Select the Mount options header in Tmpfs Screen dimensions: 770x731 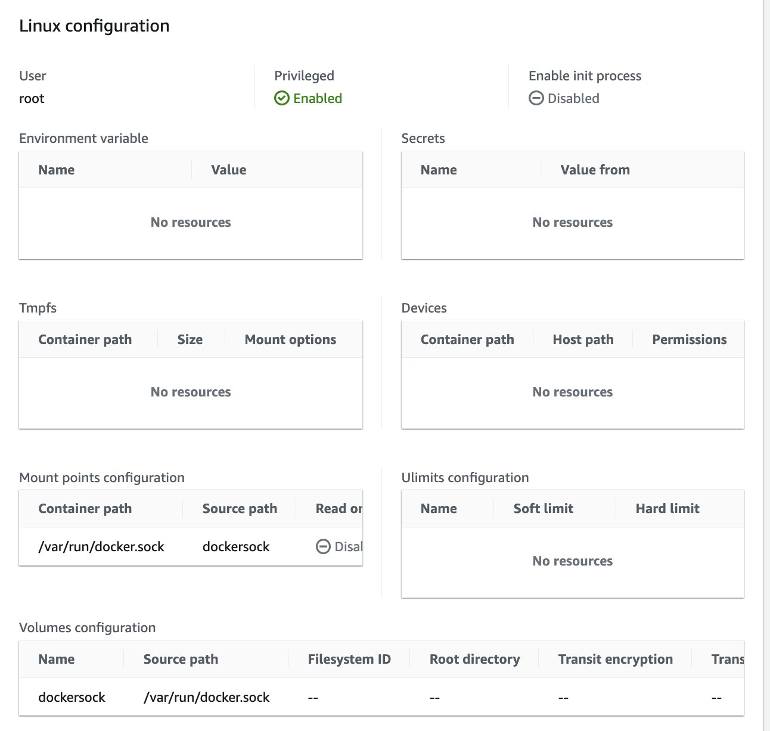point(290,340)
